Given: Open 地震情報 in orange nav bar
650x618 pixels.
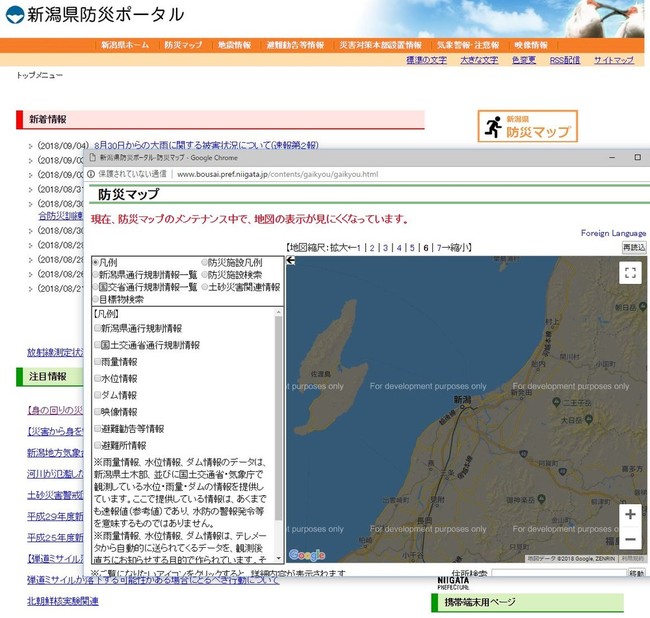Looking at the screenshot, I should tap(235, 45).
